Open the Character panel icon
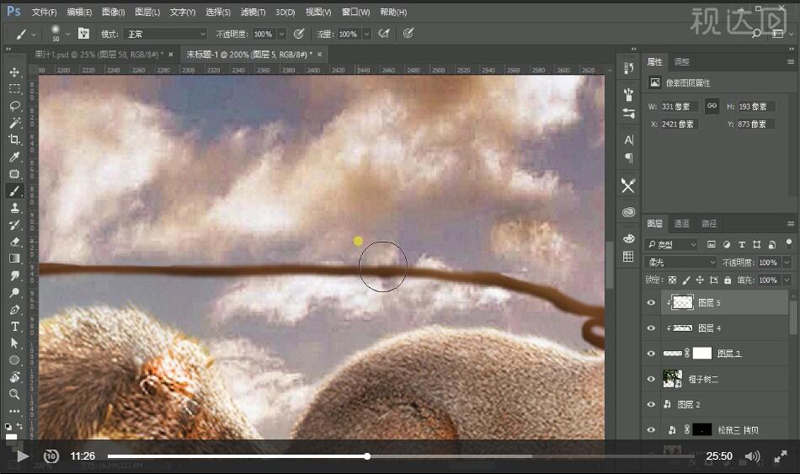800x474 pixels. point(629,140)
